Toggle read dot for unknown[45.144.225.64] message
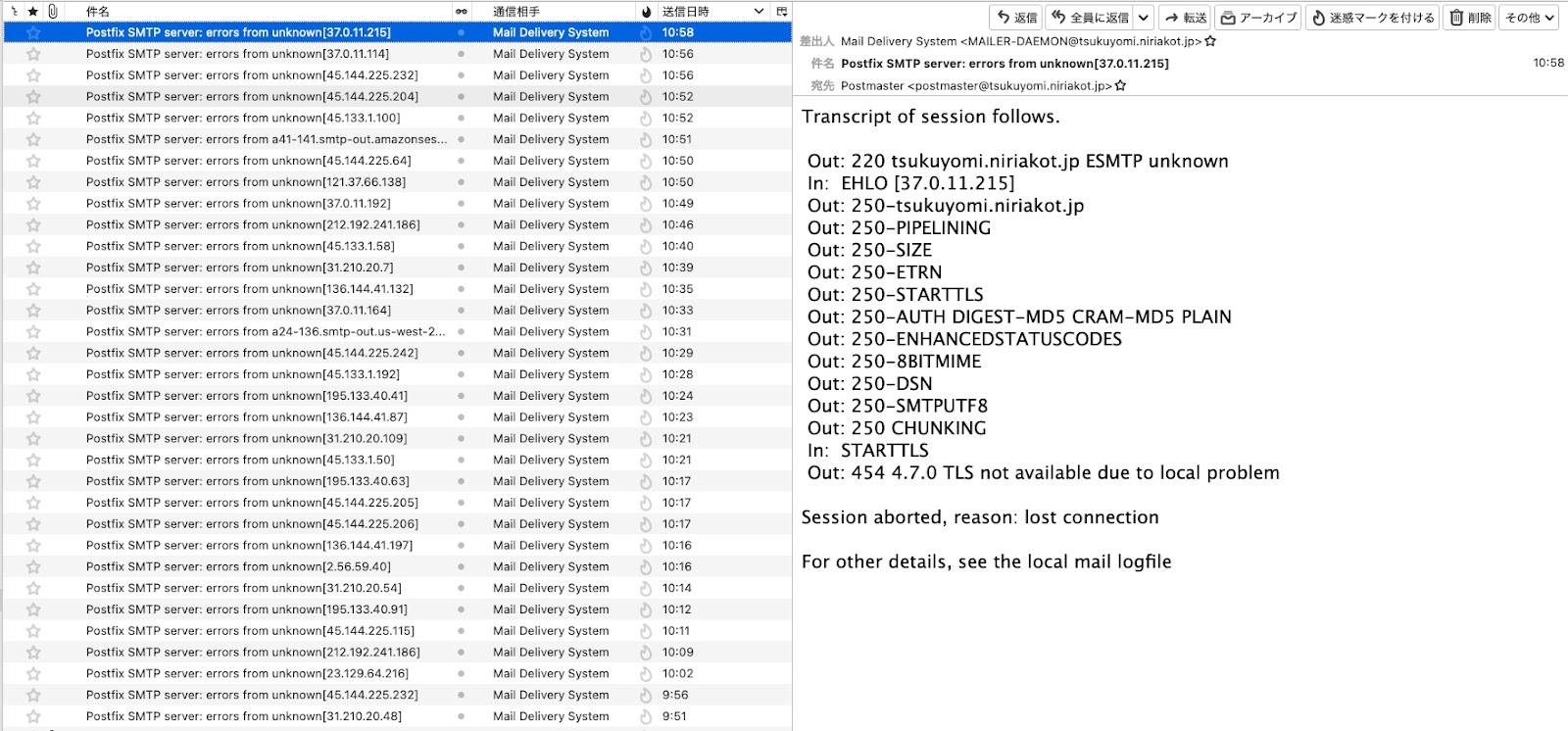 pyautogui.click(x=461, y=161)
